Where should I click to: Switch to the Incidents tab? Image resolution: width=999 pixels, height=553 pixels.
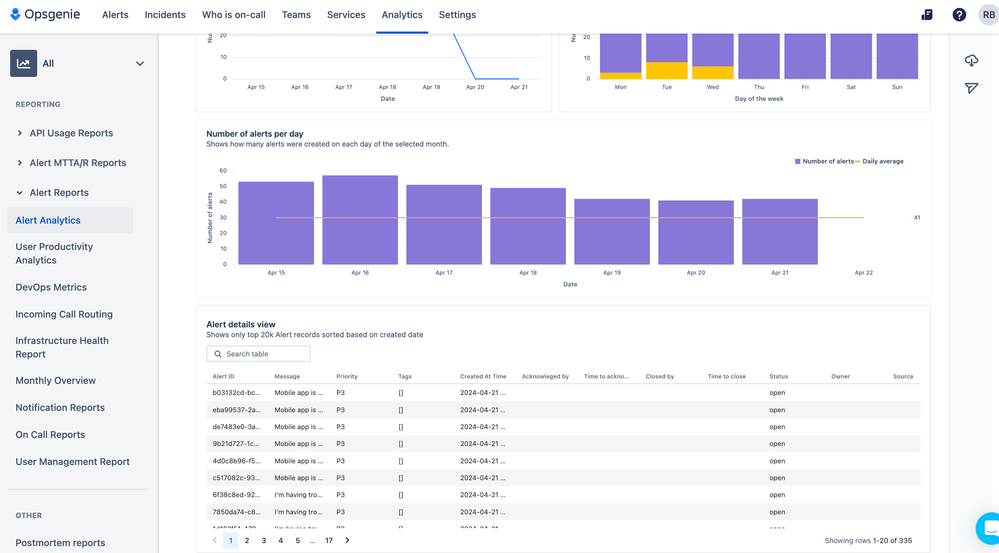tap(165, 15)
